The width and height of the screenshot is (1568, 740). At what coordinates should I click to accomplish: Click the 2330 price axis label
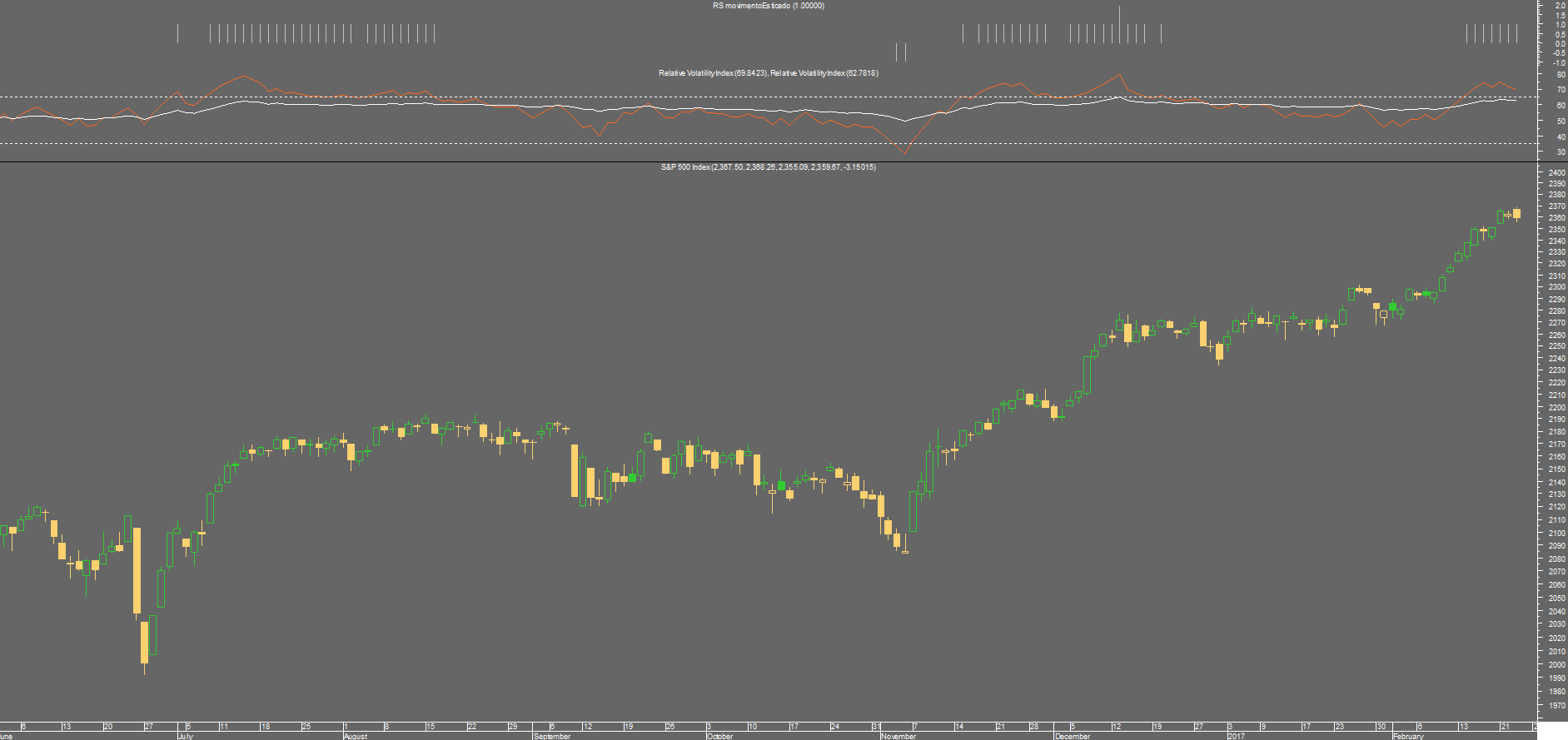tap(1556, 252)
